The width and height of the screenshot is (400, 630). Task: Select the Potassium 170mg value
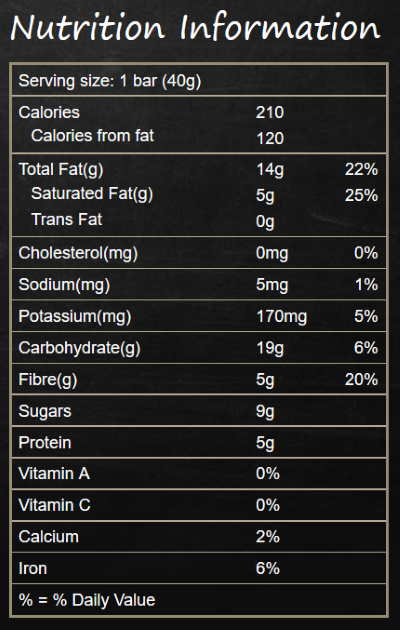[x=282, y=317]
